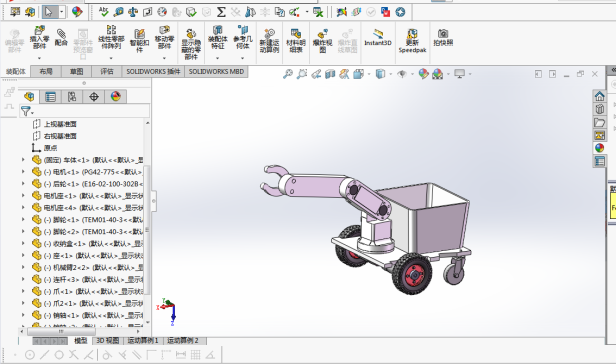Click the balance-scale mass properties icon
This screenshot has width=616, height=364.
pyautogui.click(x=133, y=12)
